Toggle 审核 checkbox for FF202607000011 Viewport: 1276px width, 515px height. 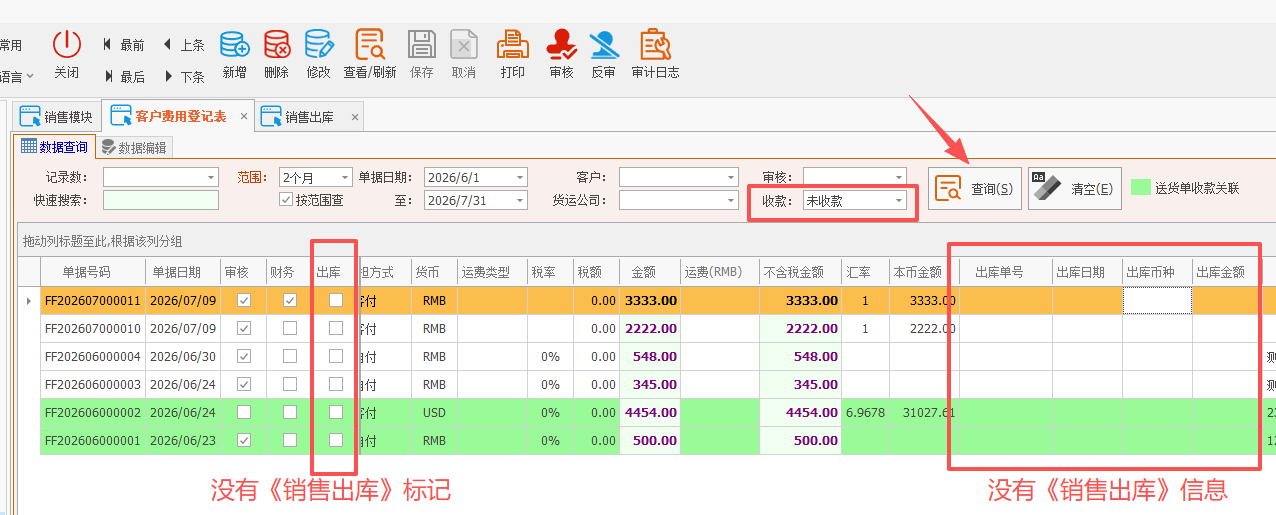point(244,300)
